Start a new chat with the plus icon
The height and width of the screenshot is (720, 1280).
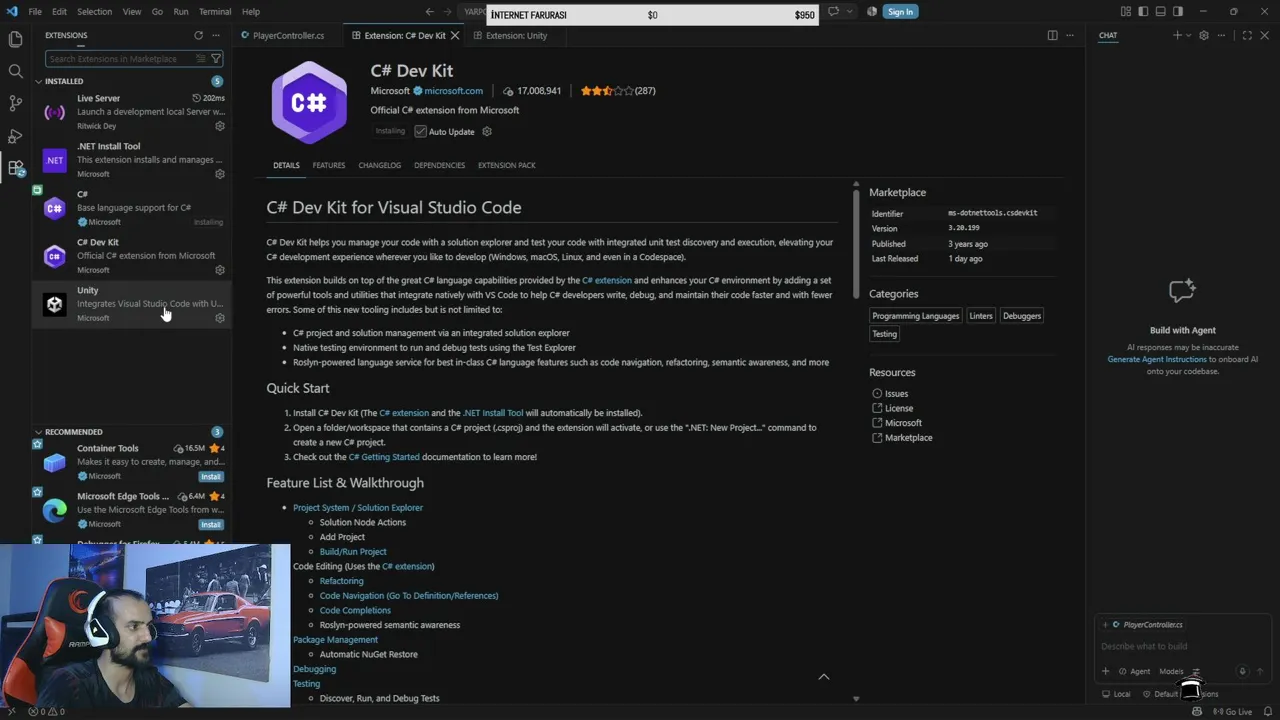tap(1177, 35)
